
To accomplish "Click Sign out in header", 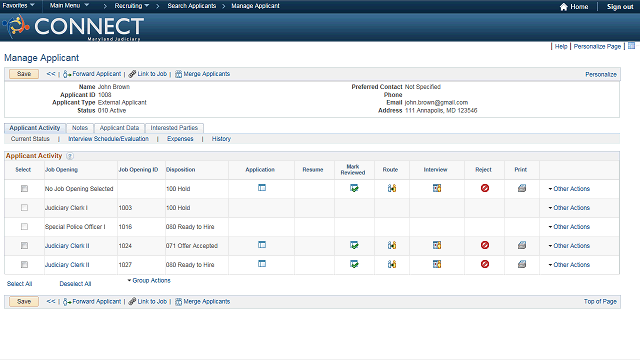I will pyautogui.click(x=620, y=7).
